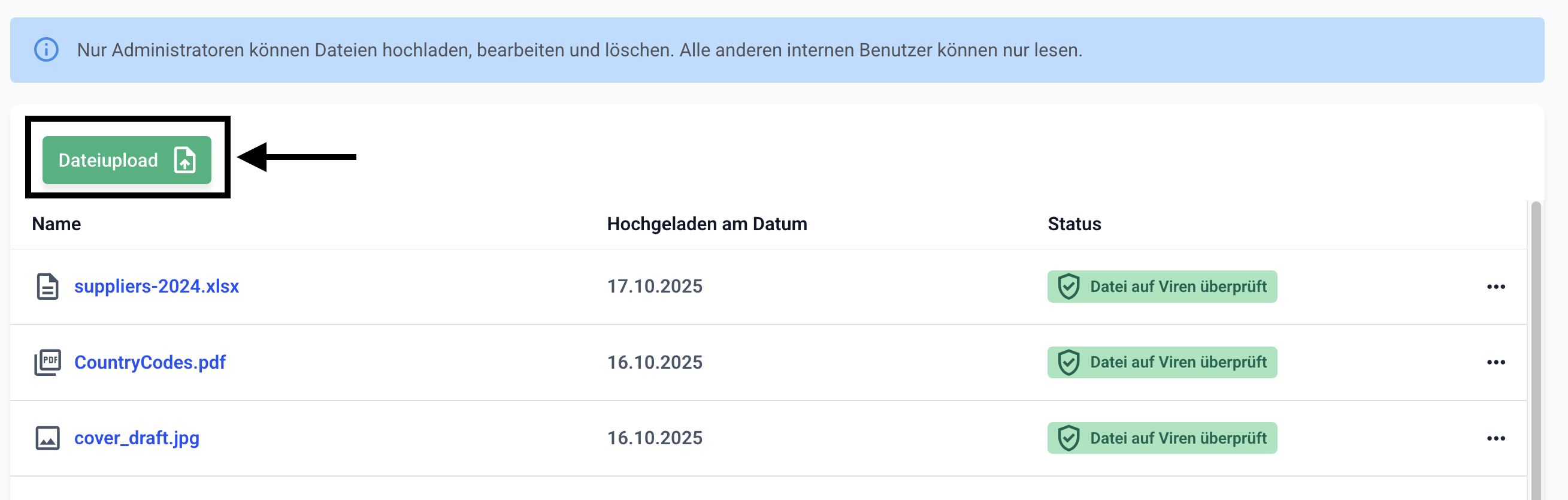The width and height of the screenshot is (1568, 500).
Task: Click the document icon beside suppliers-2024.xlsx
Action: 47,286
